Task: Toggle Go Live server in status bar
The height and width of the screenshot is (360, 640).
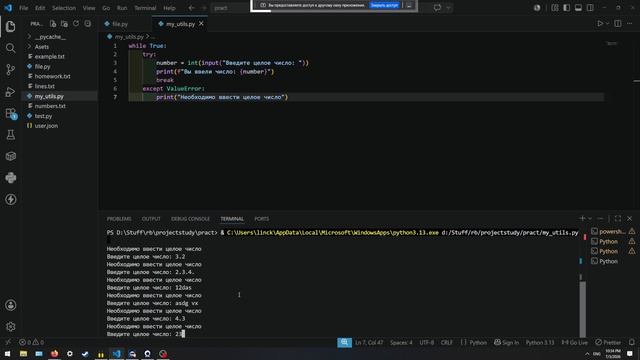Action: (x=575, y=342)
